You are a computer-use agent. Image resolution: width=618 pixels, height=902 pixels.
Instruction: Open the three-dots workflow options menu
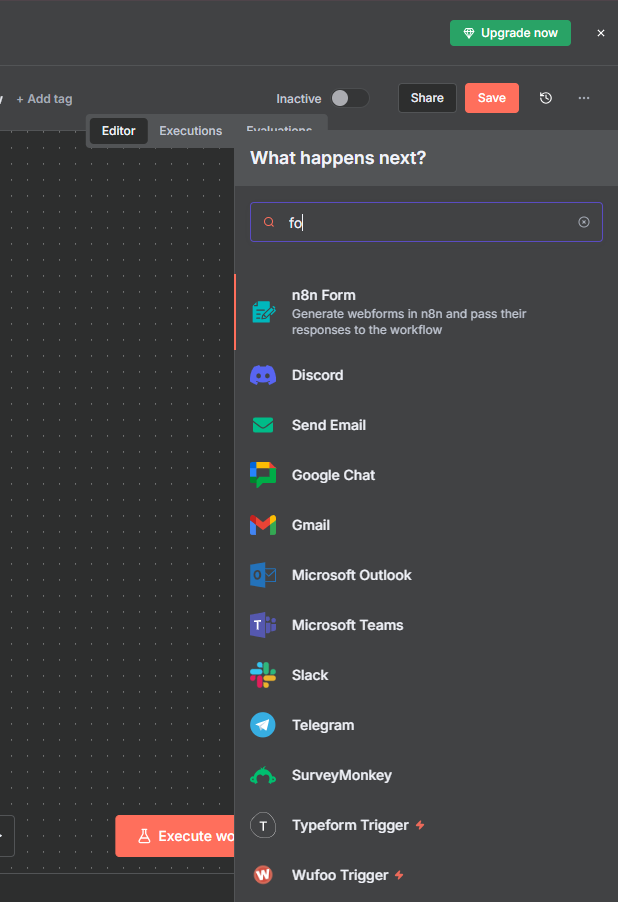point(584,98)
